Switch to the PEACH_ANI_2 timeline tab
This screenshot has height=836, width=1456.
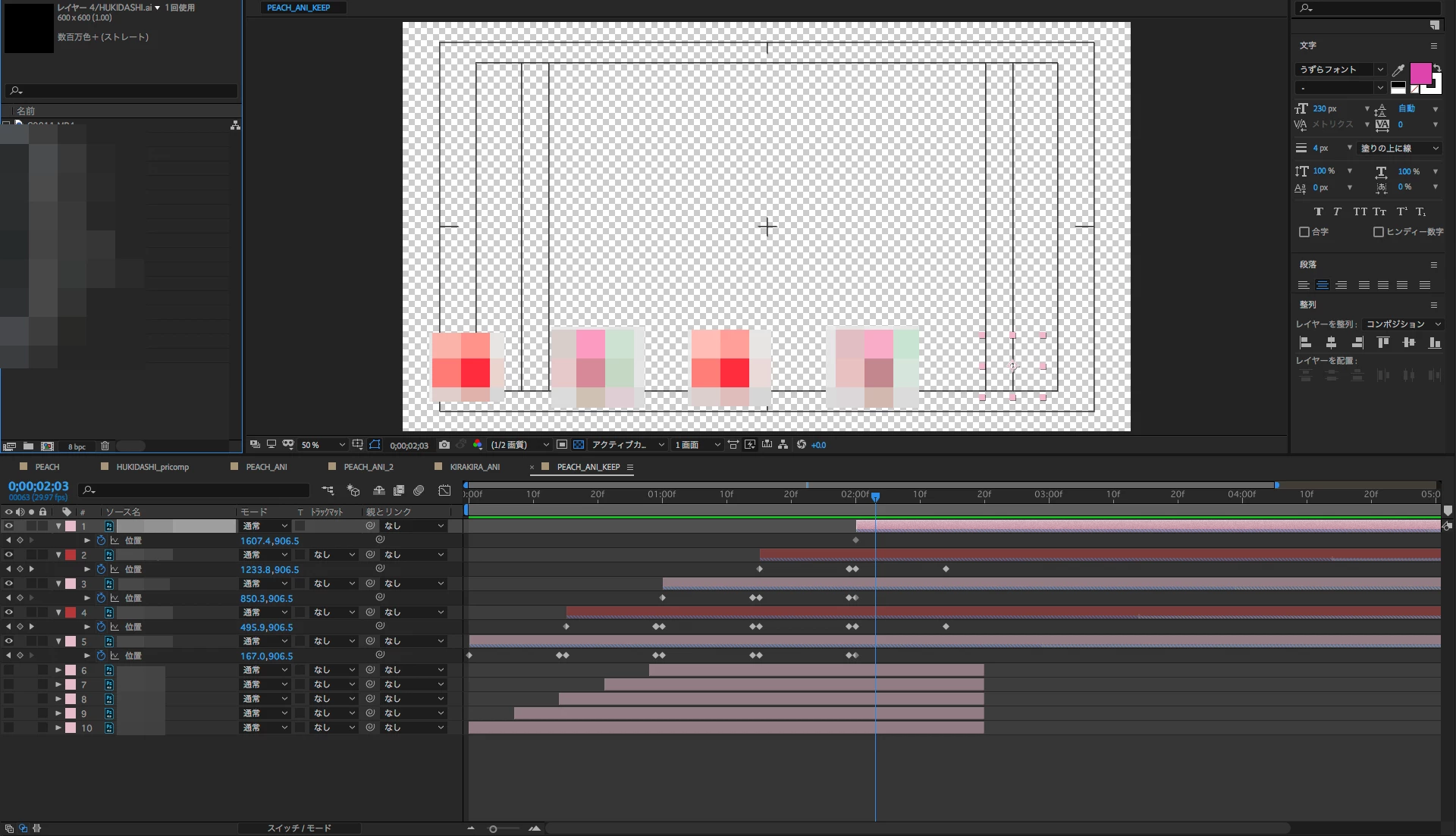point(368,467)
